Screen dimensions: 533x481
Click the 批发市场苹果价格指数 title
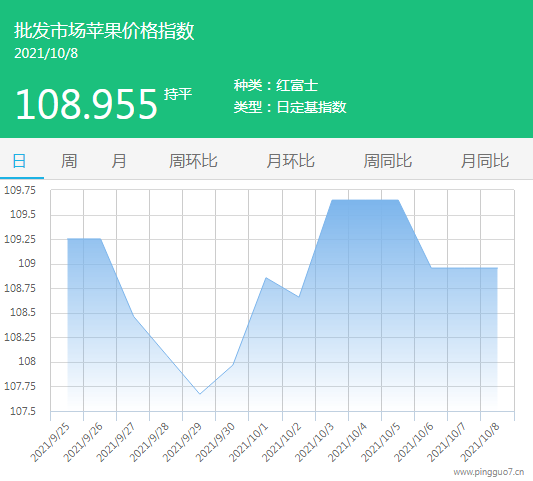[104, 31]
